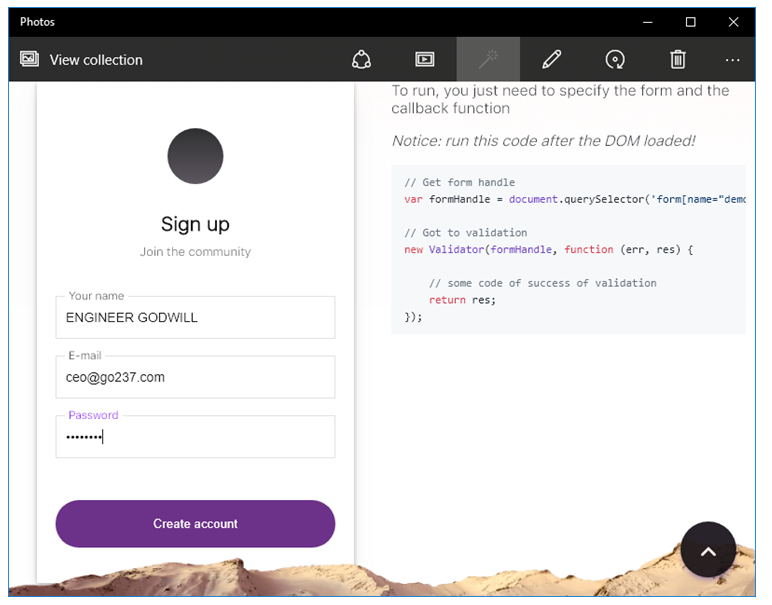Open the three-dot More options menu
Image resolution: width=772 pixels, height=605 pixels.
[x=733, y=60]
